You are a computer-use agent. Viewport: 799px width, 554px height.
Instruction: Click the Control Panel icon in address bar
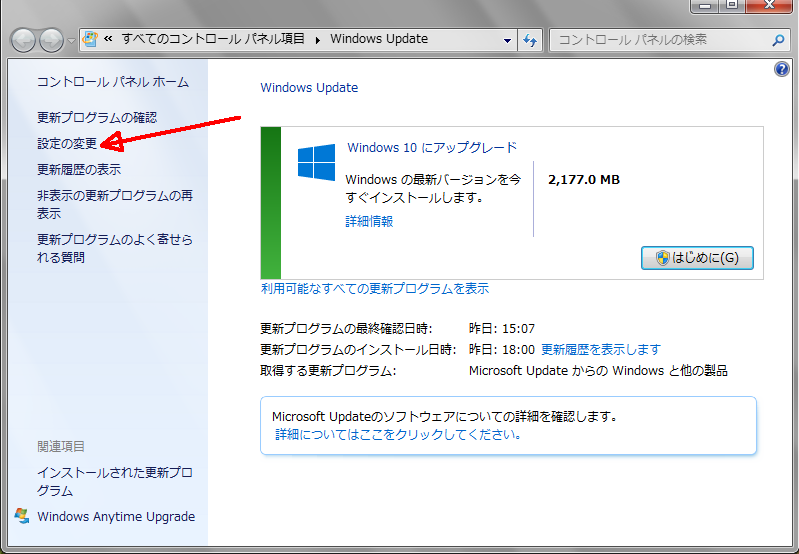pos(90,39)
